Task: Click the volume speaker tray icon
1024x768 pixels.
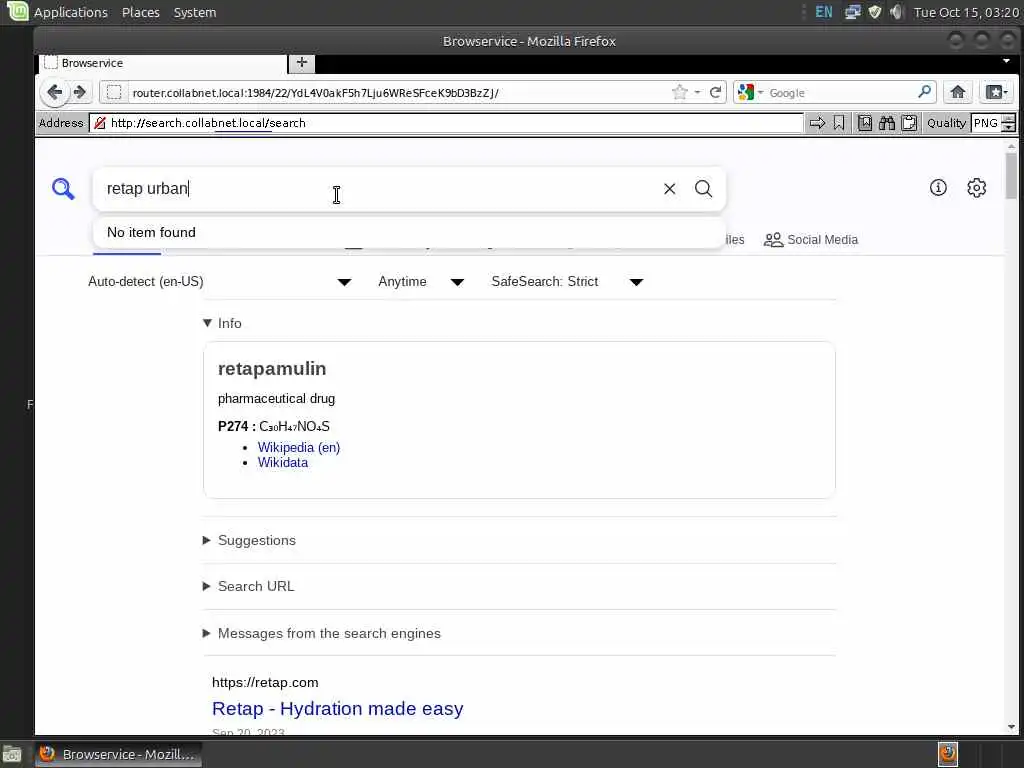Action: (x=897, y=12)
